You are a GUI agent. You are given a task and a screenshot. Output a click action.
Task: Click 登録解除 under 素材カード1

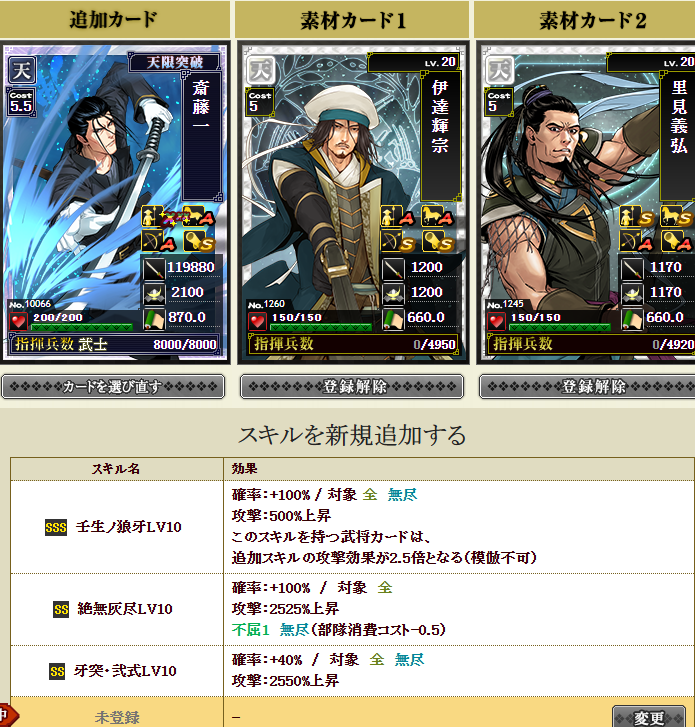point(352,386)
